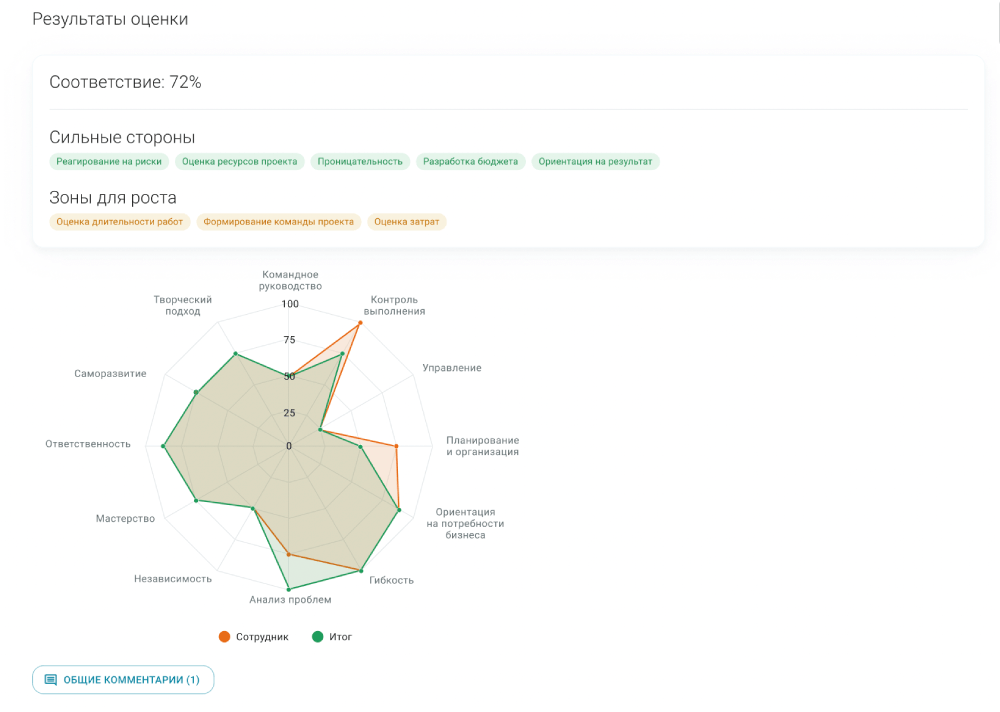Click the Гибкость axis label
1000x712 pixels.
[x=391, y=580]
